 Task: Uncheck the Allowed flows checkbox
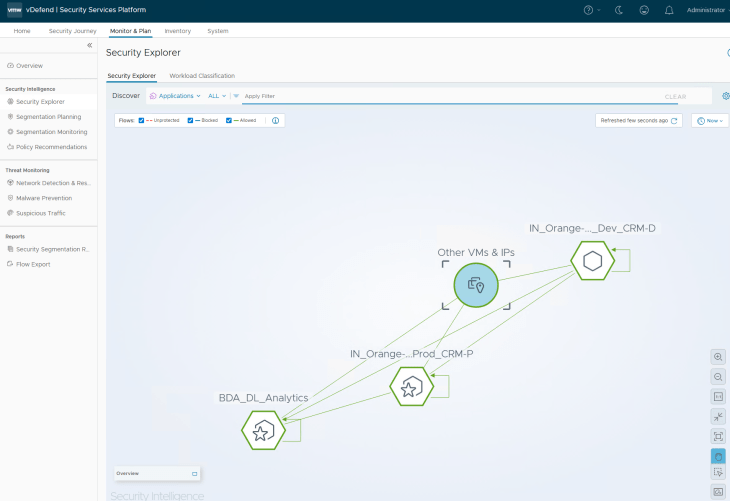(229, 120)
